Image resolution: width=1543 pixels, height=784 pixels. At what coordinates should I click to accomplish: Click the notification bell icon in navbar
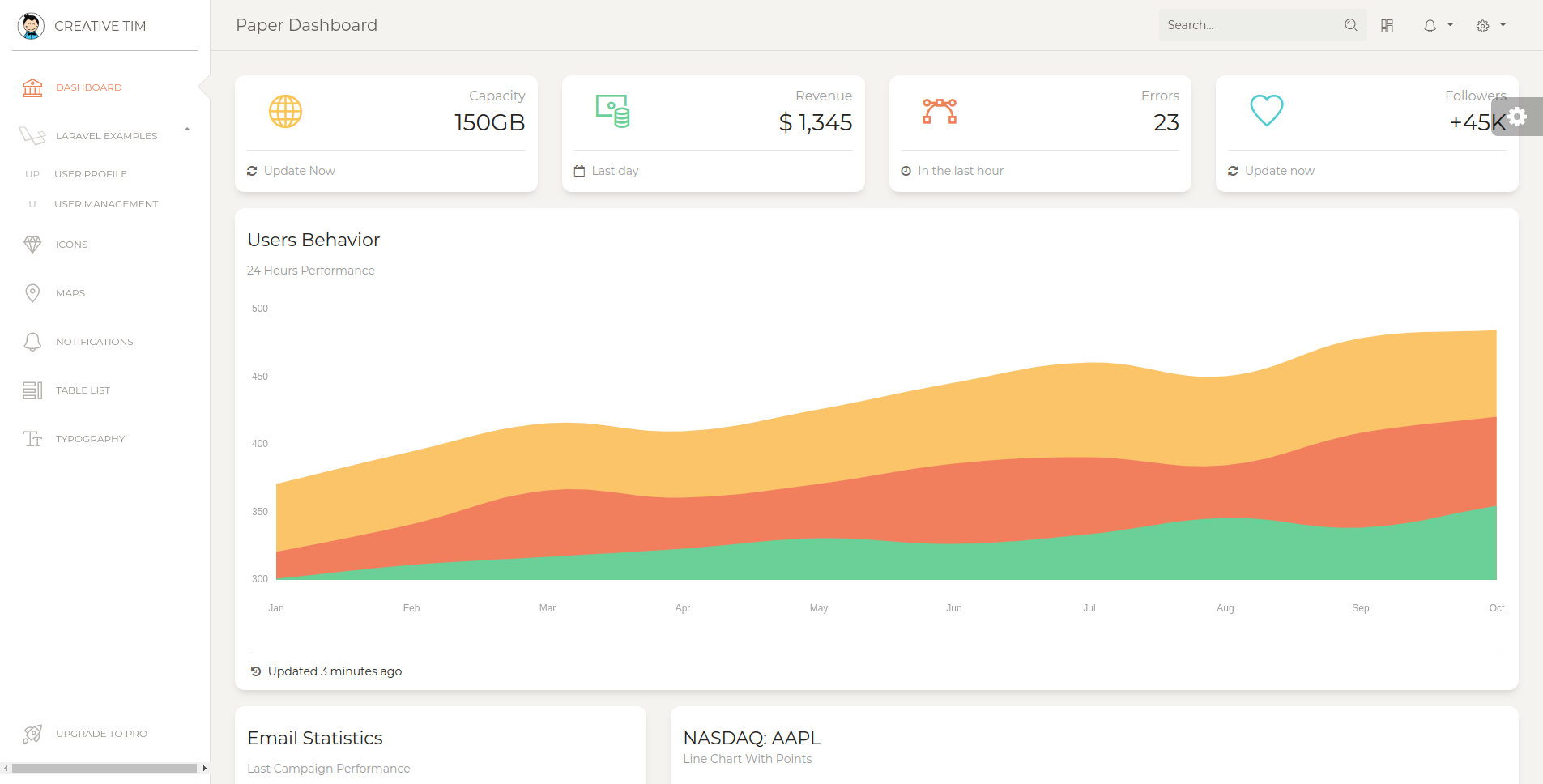pos(1430,26)
